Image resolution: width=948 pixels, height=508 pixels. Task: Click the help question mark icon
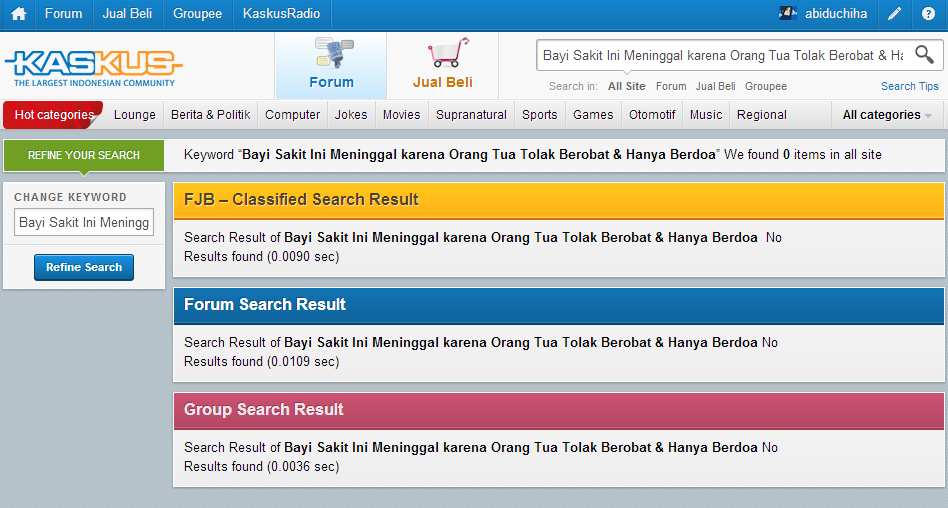tap(928, 13)
